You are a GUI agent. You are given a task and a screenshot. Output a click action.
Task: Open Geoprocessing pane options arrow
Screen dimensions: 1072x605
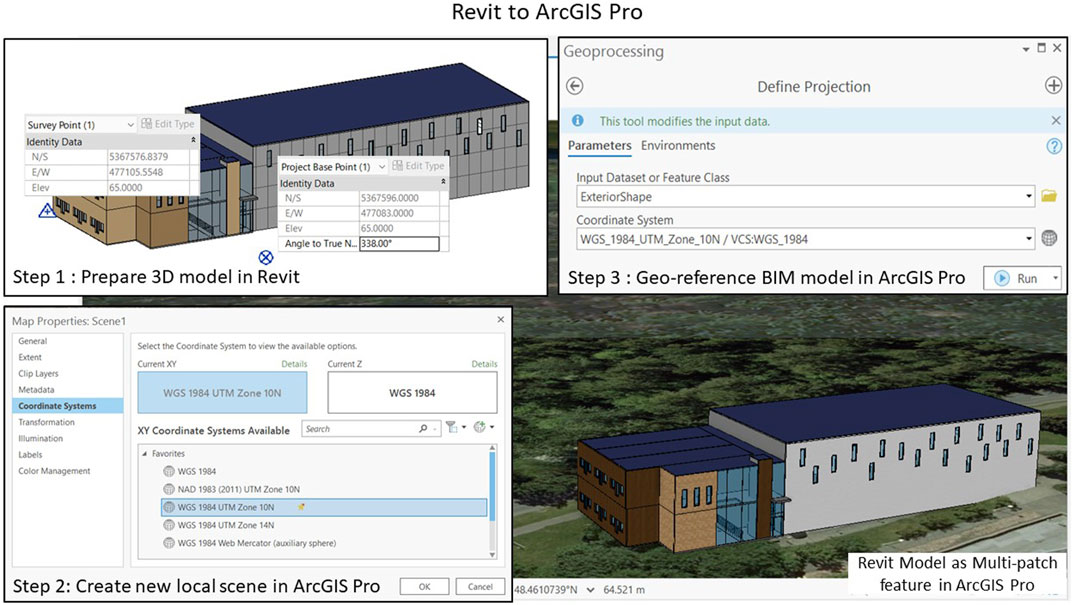pyautogui.click(x=1026, y=49)
